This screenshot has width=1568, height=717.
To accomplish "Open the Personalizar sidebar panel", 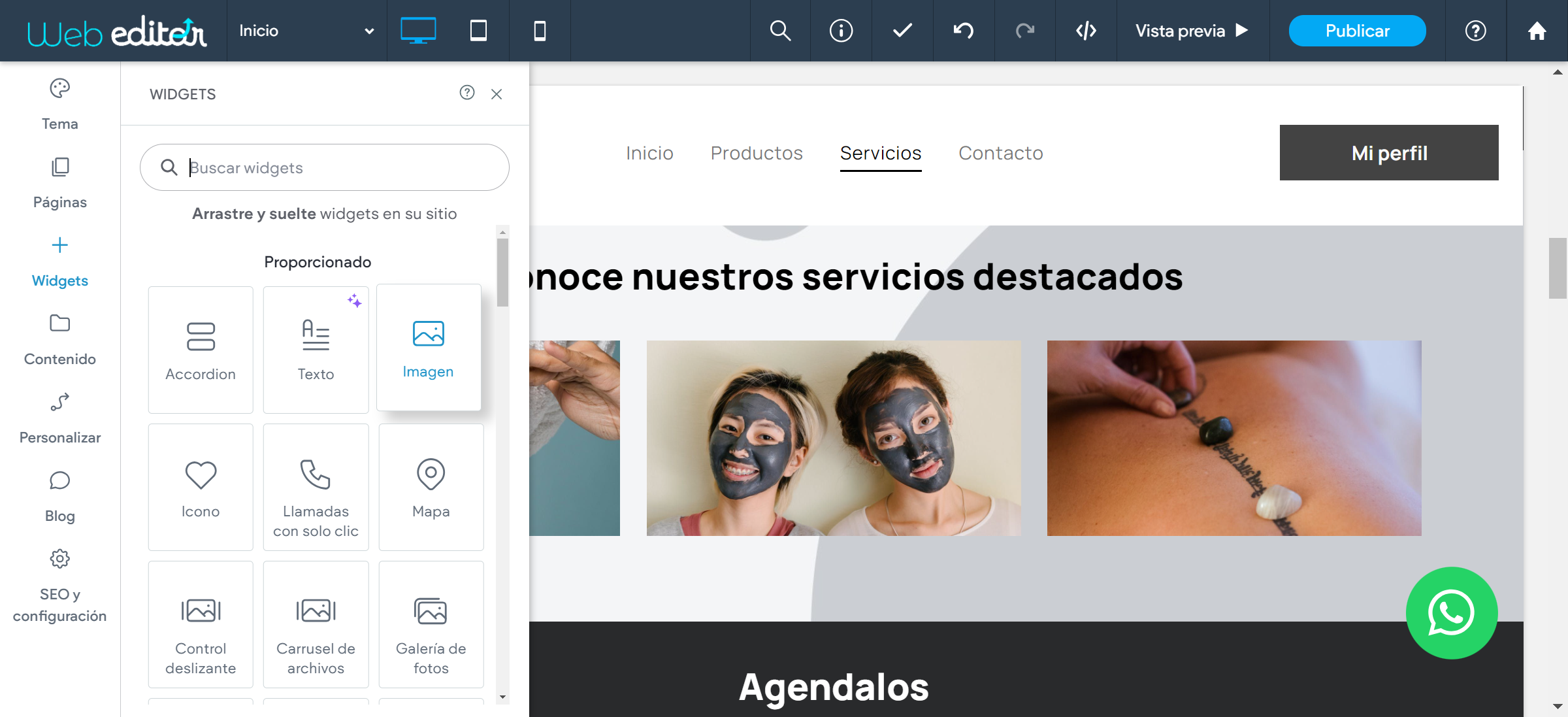I will (59, 418).
